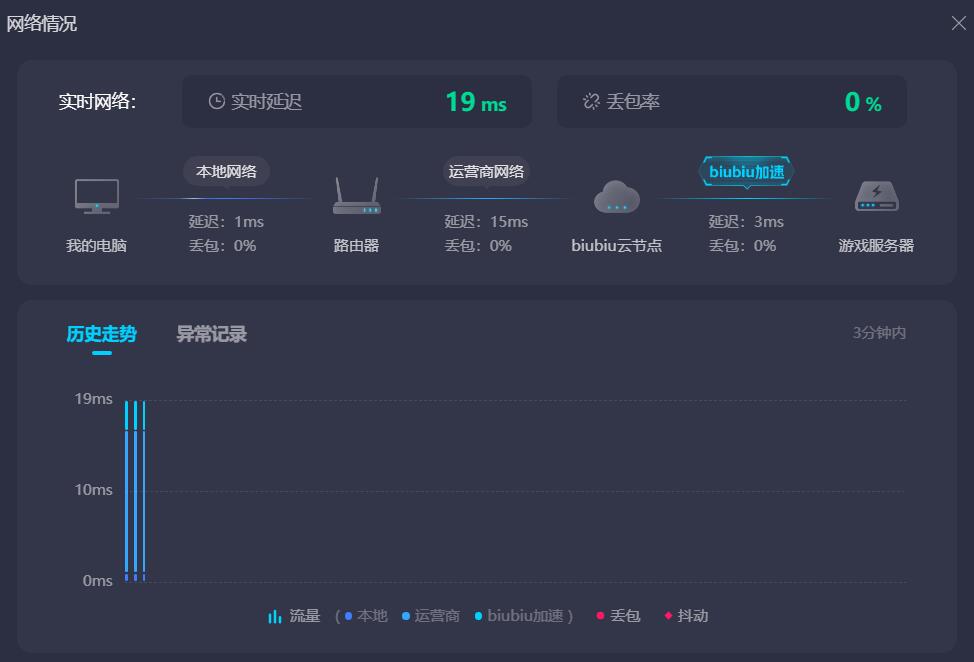Click the first latency bar in chart
This screenshot has height=662, width=974.
click(x=127, y=490)
